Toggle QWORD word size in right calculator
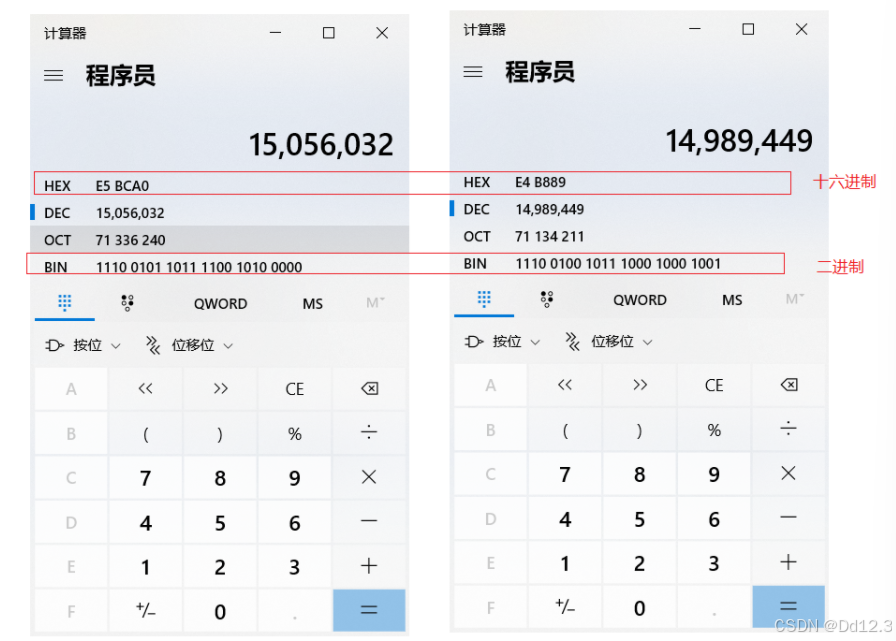Screen dimensions: 896x641 click(640, 300)
